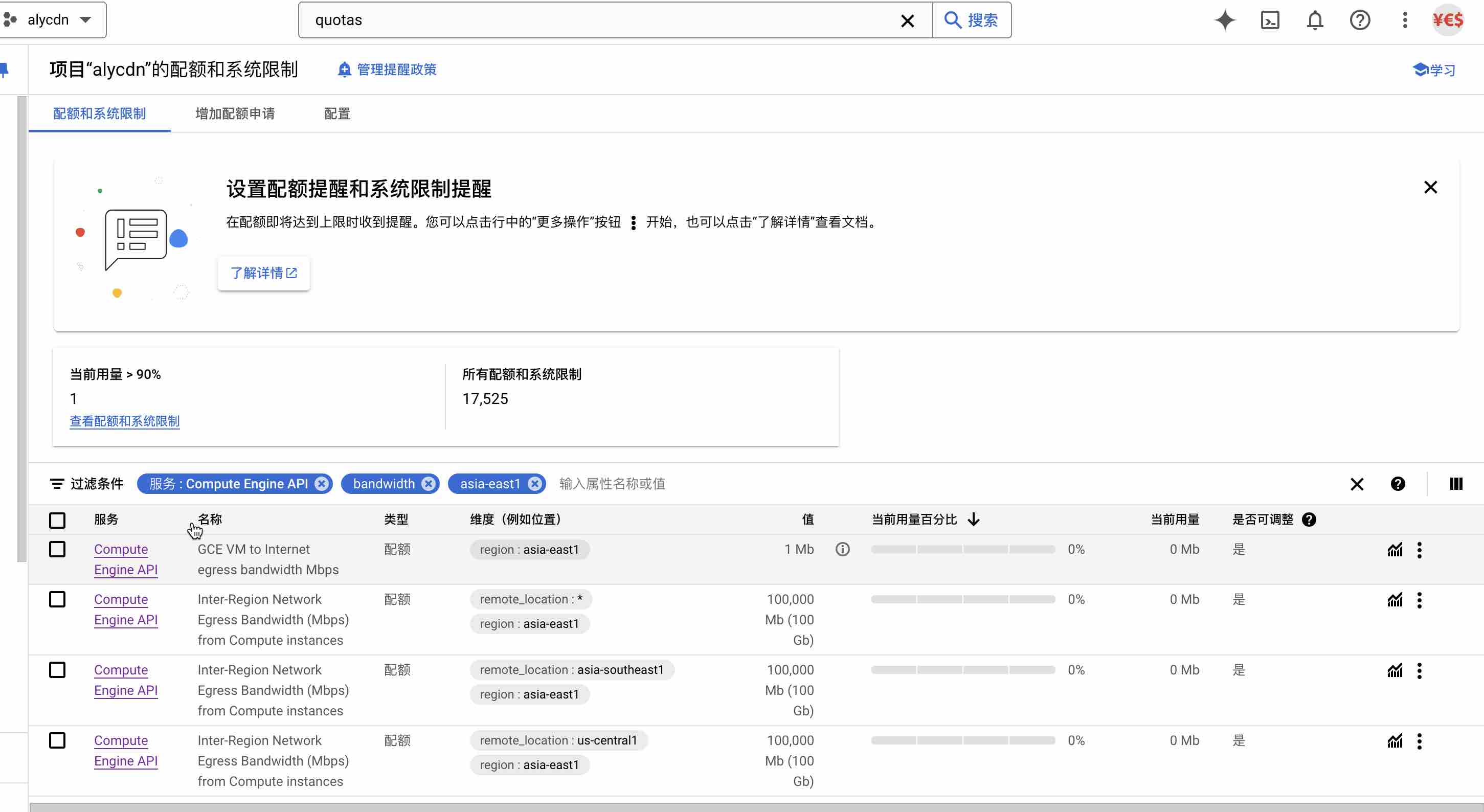1484x812 pixels.
Task: Show usage chart for us-central1 row
Action: click(1395, 741)
